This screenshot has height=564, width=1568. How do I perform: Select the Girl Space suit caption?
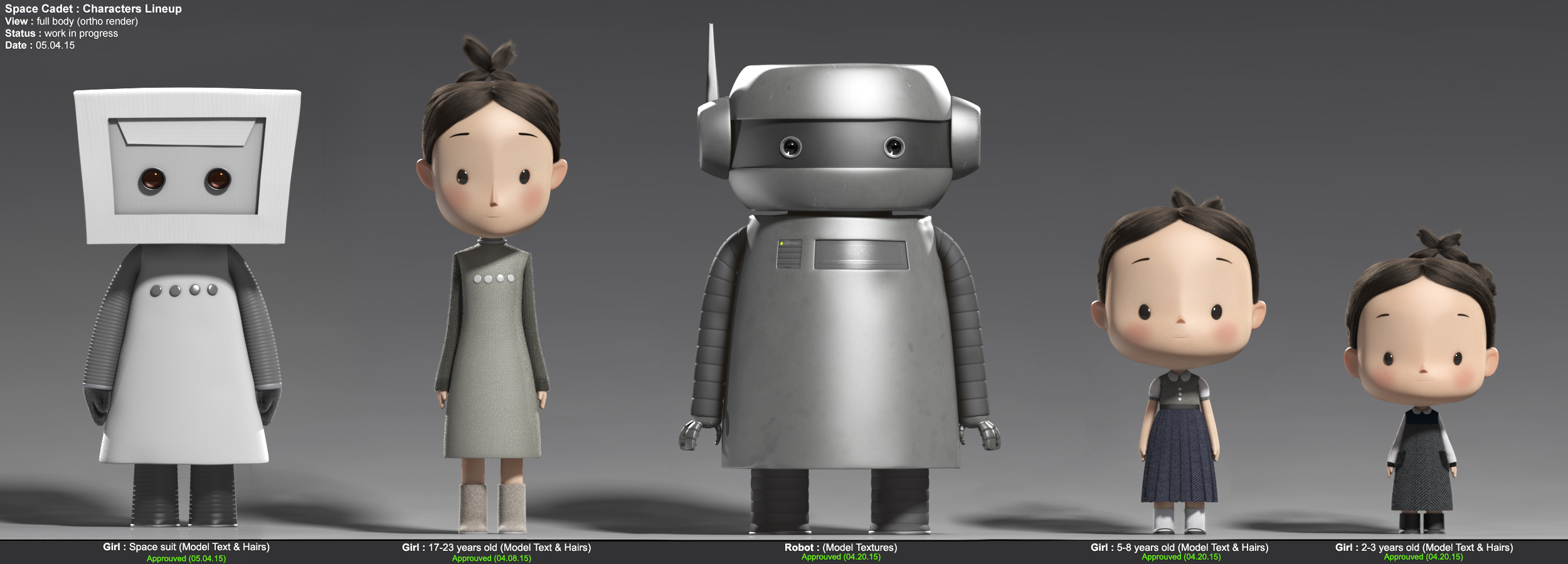pyautogui.click(x=186, y=547)
